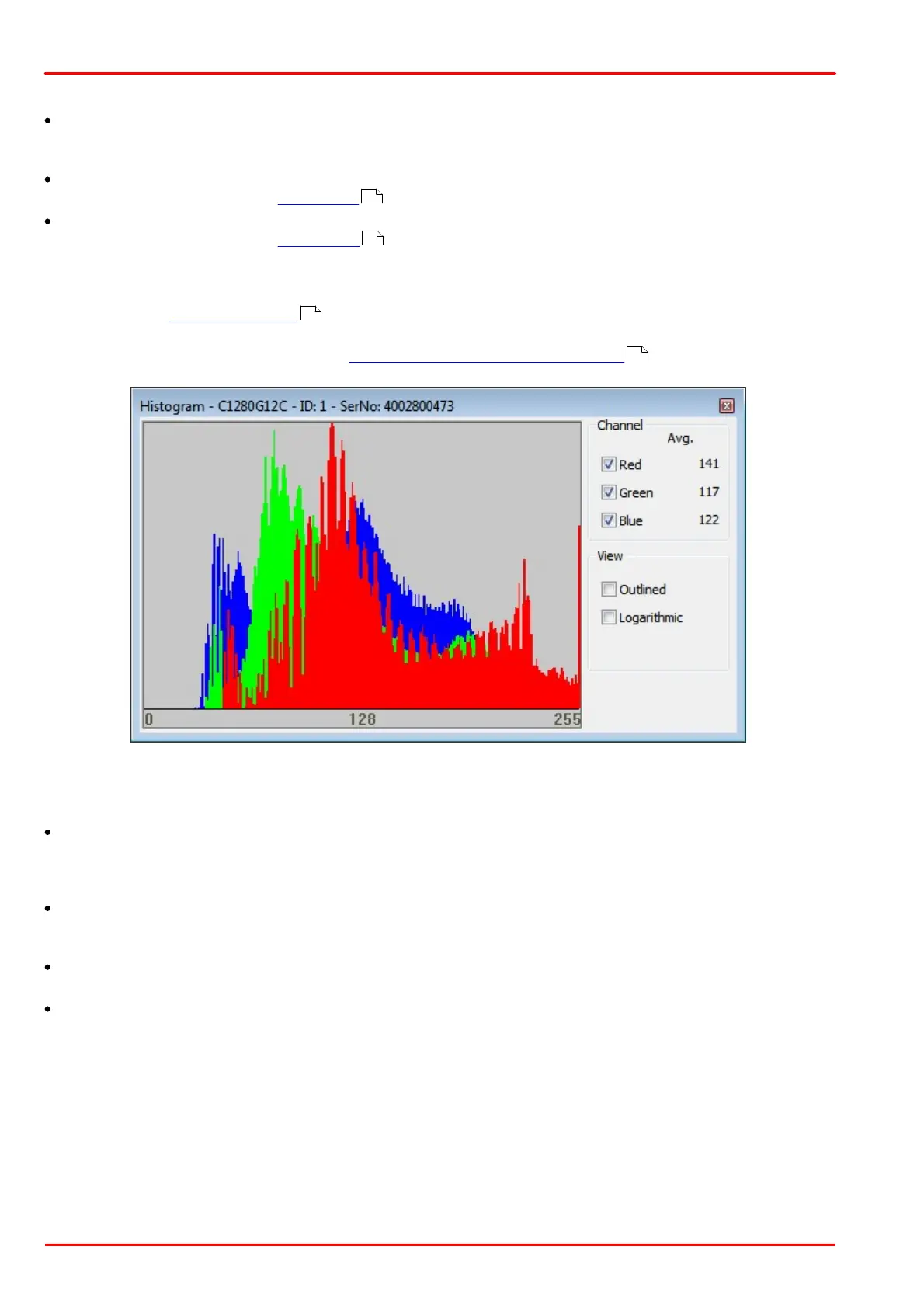Click the Avg. column header

coord(680,439)
